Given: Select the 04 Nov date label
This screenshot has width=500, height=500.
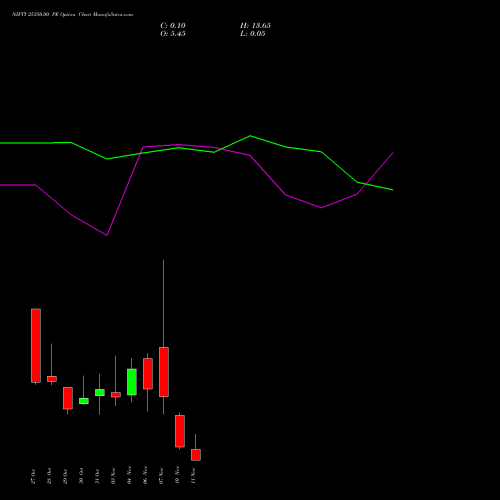Looking at the screenshot, I should (129, 475).
